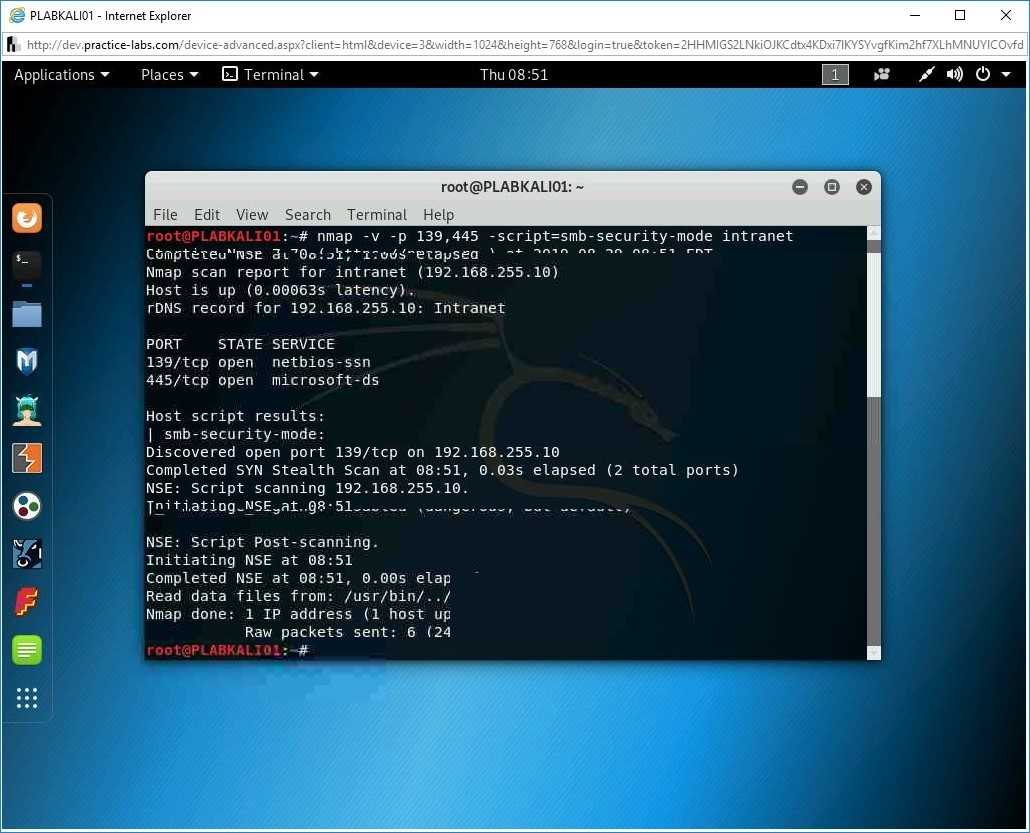Image resolution: width=1030 pixels, height=833 pixels.
Task: Open the Files folder icon in dock
Action: (27, 314)
